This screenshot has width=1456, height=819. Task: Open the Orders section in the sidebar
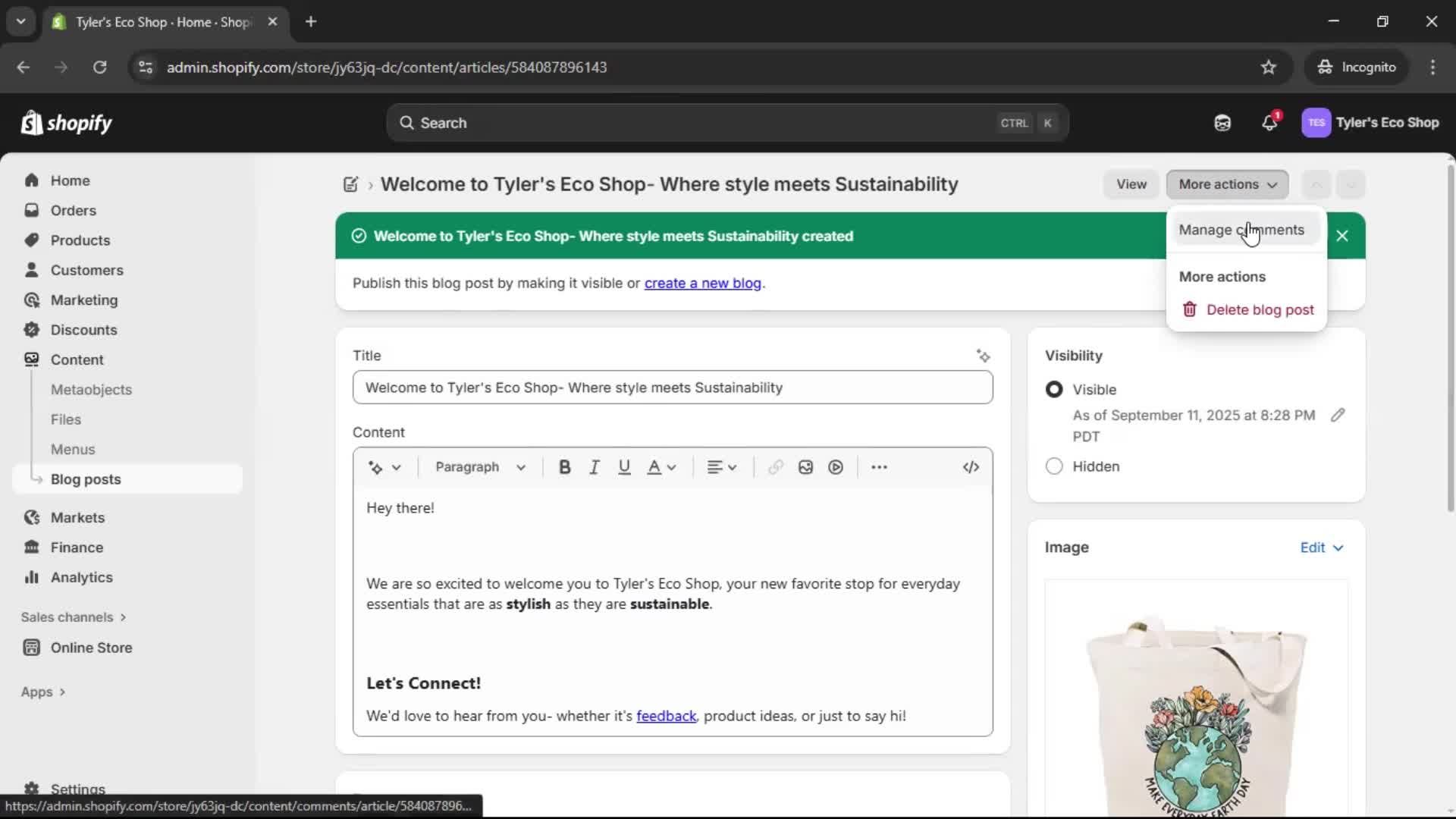(x=72, y=210)
